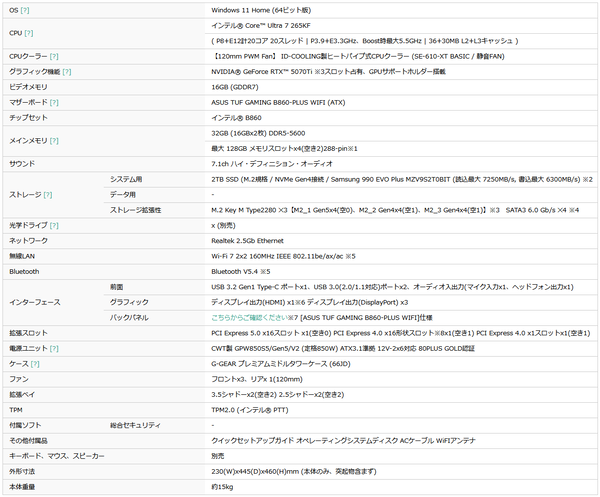This screenshot has height=497, width=600.
Task: Click the [?] icon beside ストレージ
Action: (47, 194)
